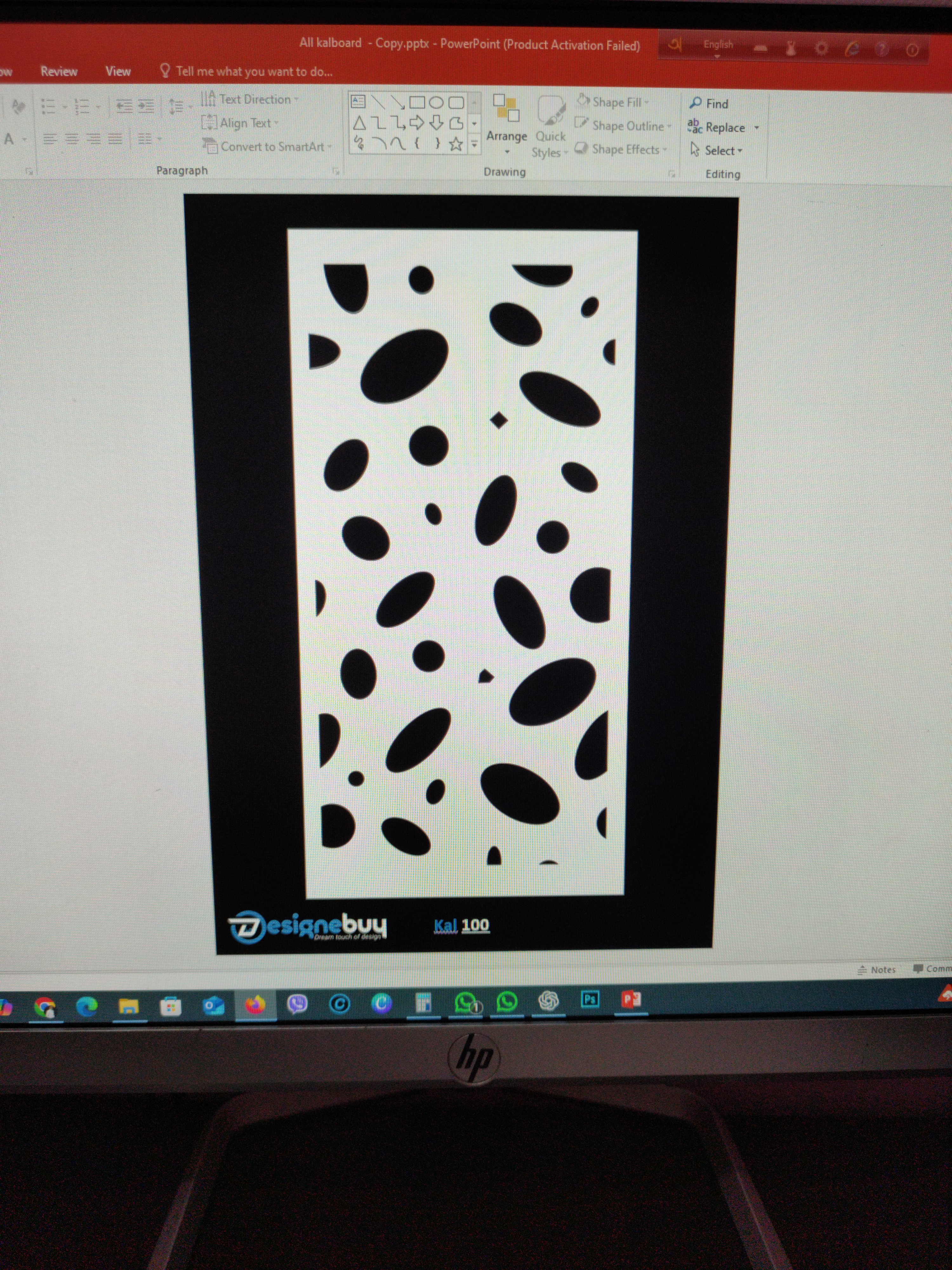Open ChatGPT app from the taskbar
The image size is (952, 1270).
click(549, 1001)
